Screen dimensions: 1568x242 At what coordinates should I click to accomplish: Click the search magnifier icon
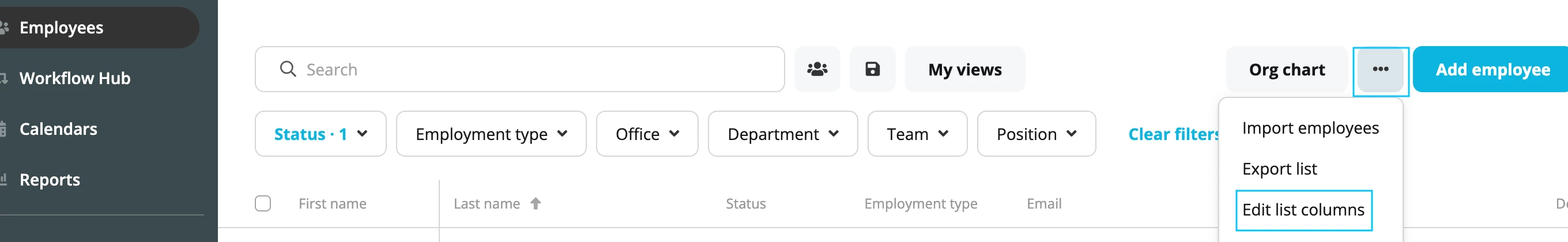point(288,69)
